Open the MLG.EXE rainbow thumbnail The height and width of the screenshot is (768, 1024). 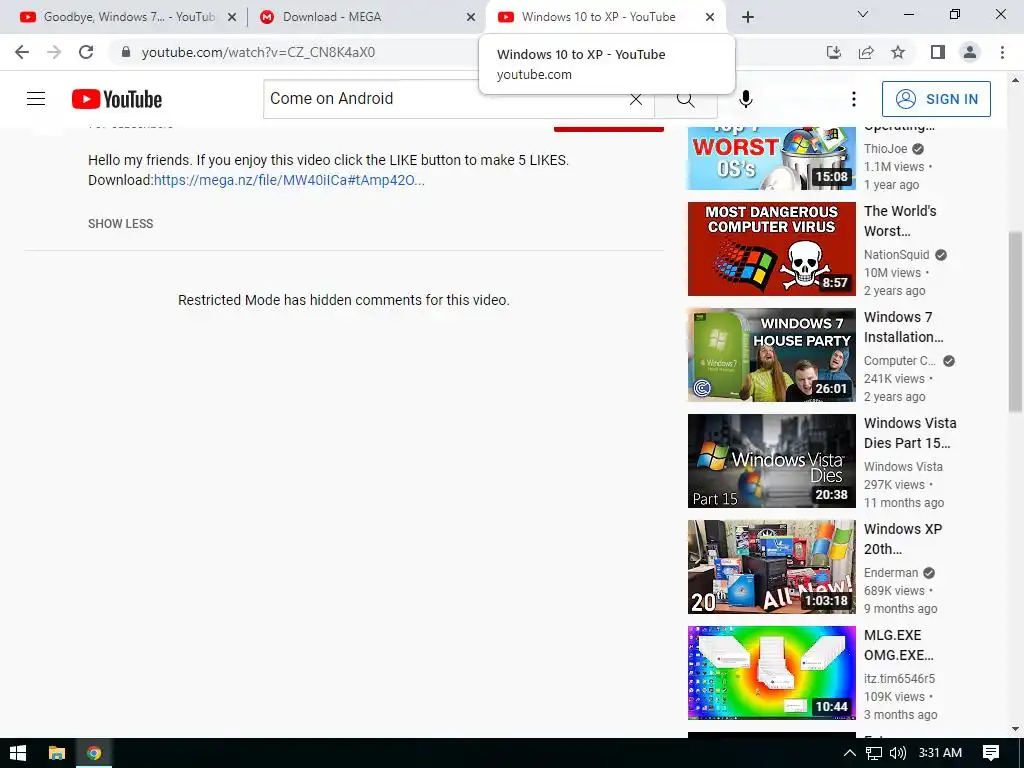(x=771, y=673)
